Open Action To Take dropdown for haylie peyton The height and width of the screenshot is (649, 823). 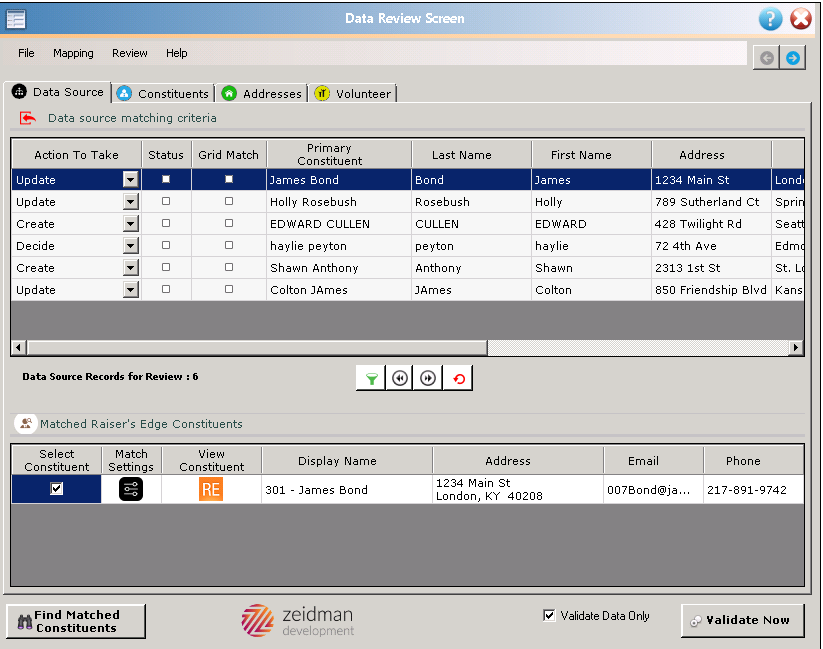coord(131,246)
